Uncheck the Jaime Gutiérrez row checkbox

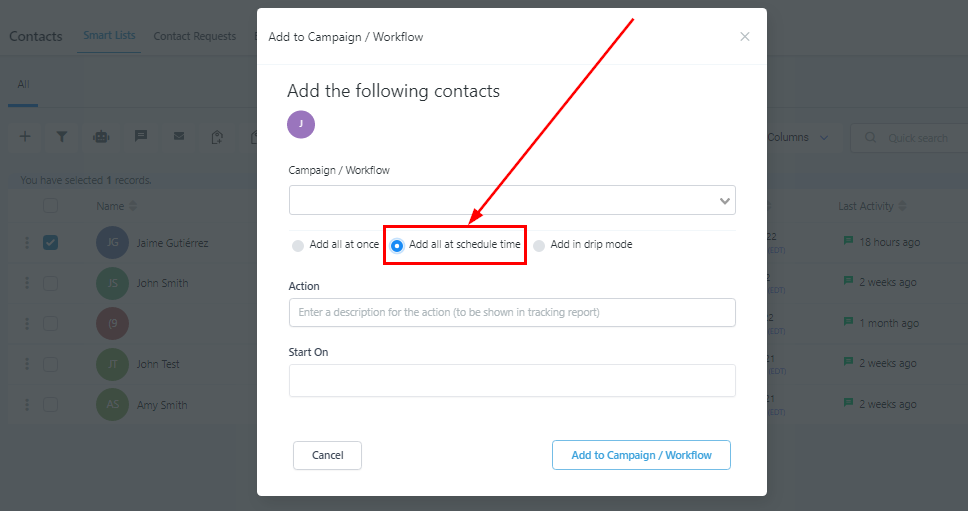[x=51, y=242]
